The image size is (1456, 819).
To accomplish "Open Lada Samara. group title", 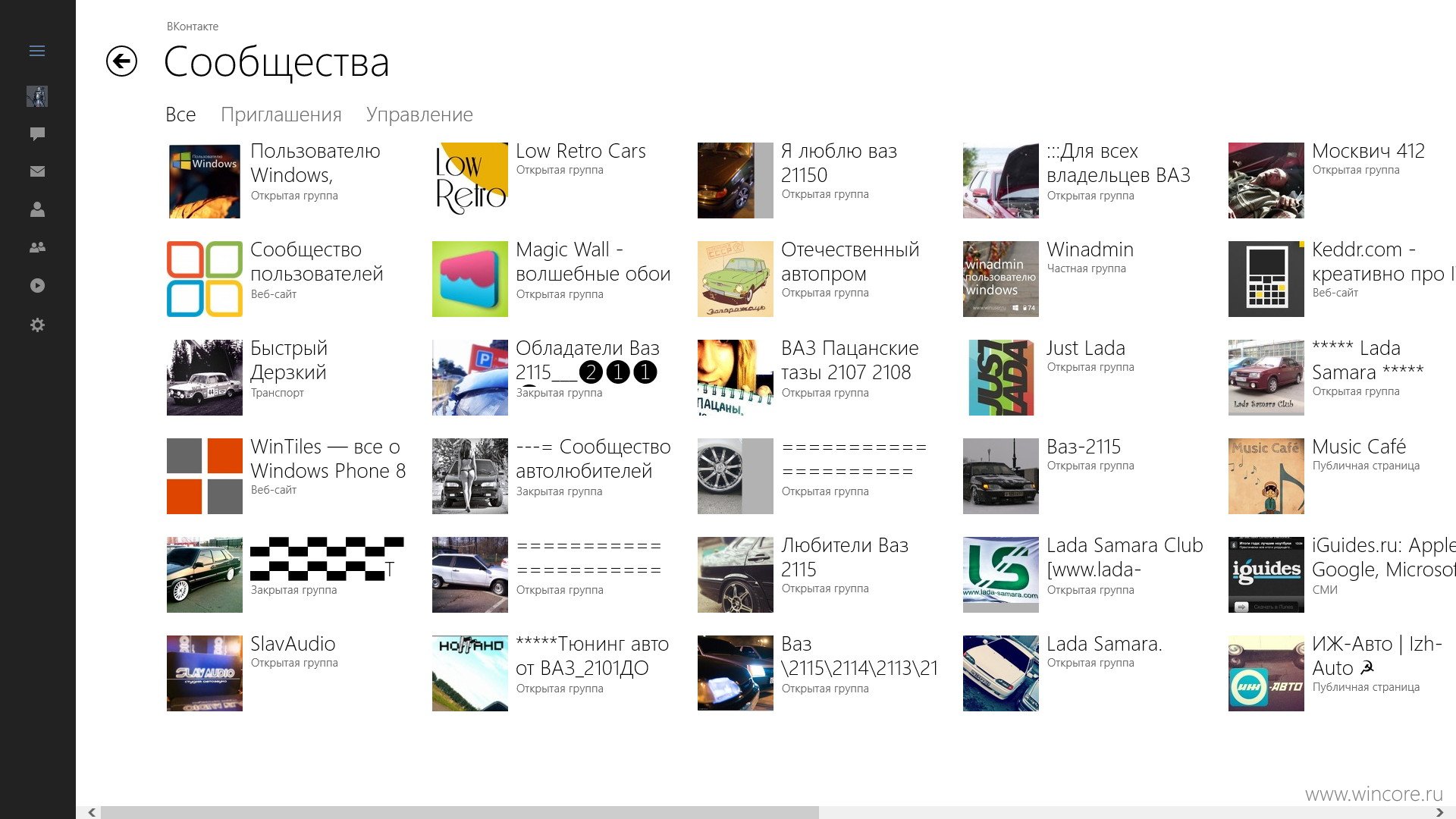I will (1104, 644).
